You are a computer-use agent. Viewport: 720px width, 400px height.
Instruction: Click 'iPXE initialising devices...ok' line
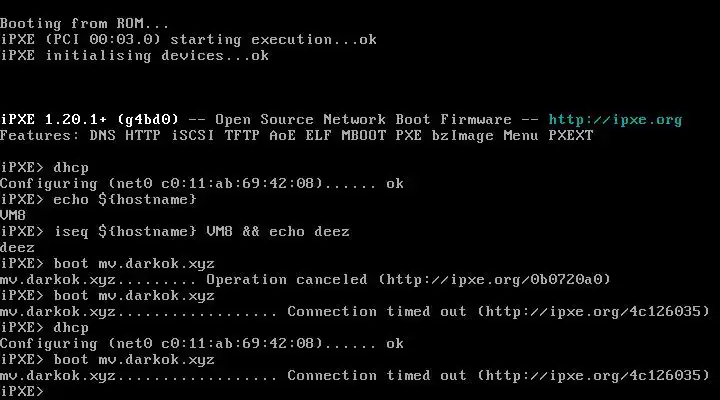134,56
